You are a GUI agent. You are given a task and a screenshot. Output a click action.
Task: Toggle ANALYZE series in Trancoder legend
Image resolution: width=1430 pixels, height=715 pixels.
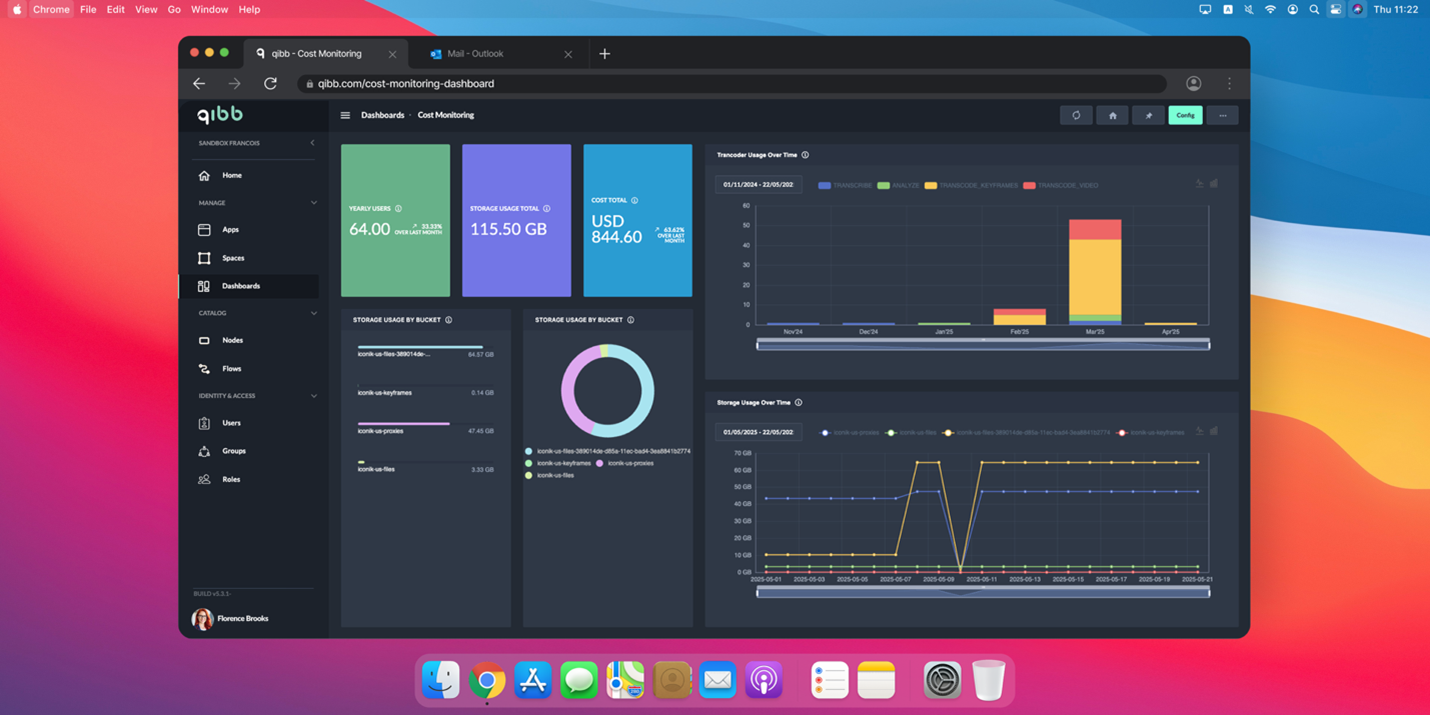(898, 185)
